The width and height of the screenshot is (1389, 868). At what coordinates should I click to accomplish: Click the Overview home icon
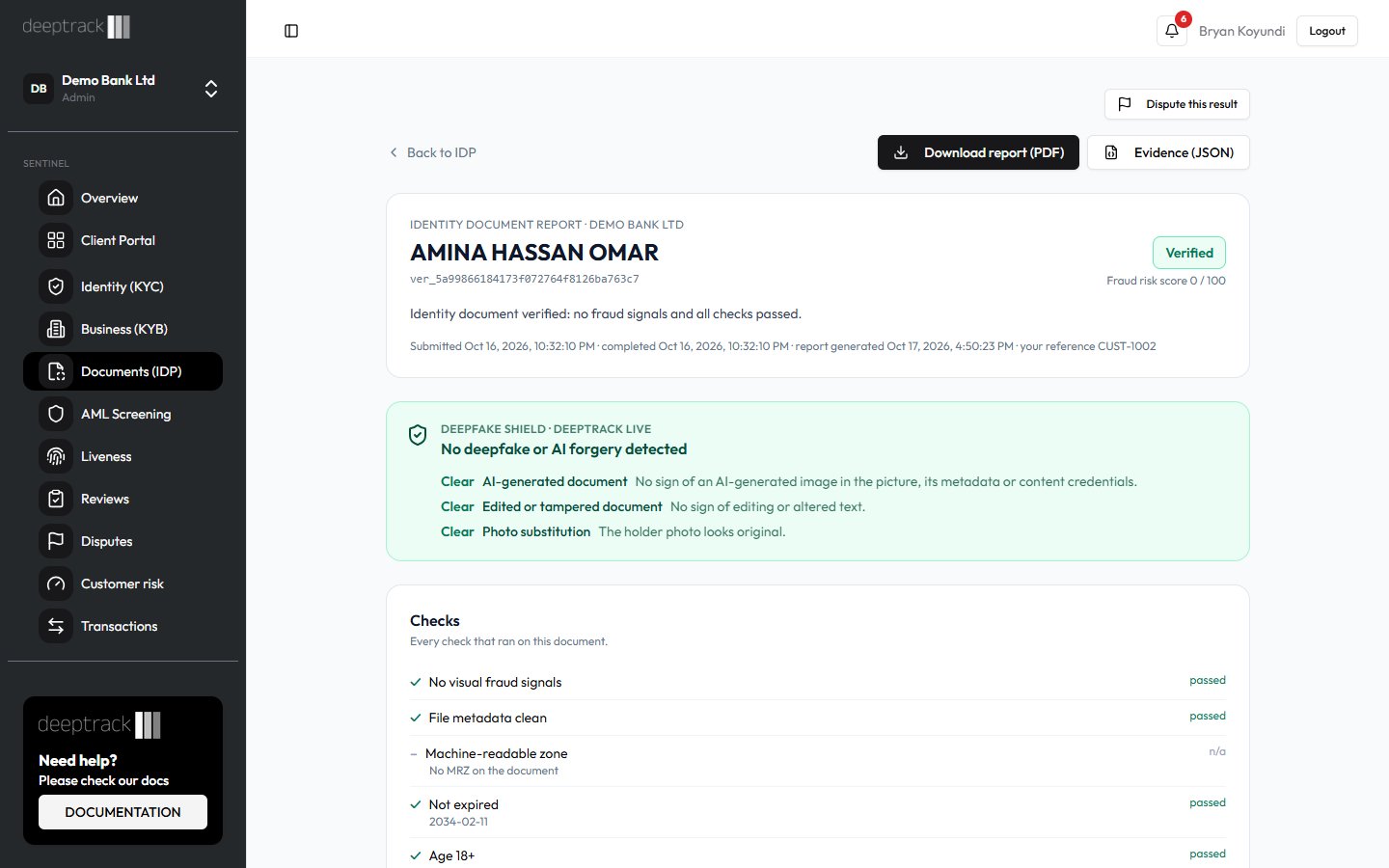pyautogui.click(x=56, y=198)
